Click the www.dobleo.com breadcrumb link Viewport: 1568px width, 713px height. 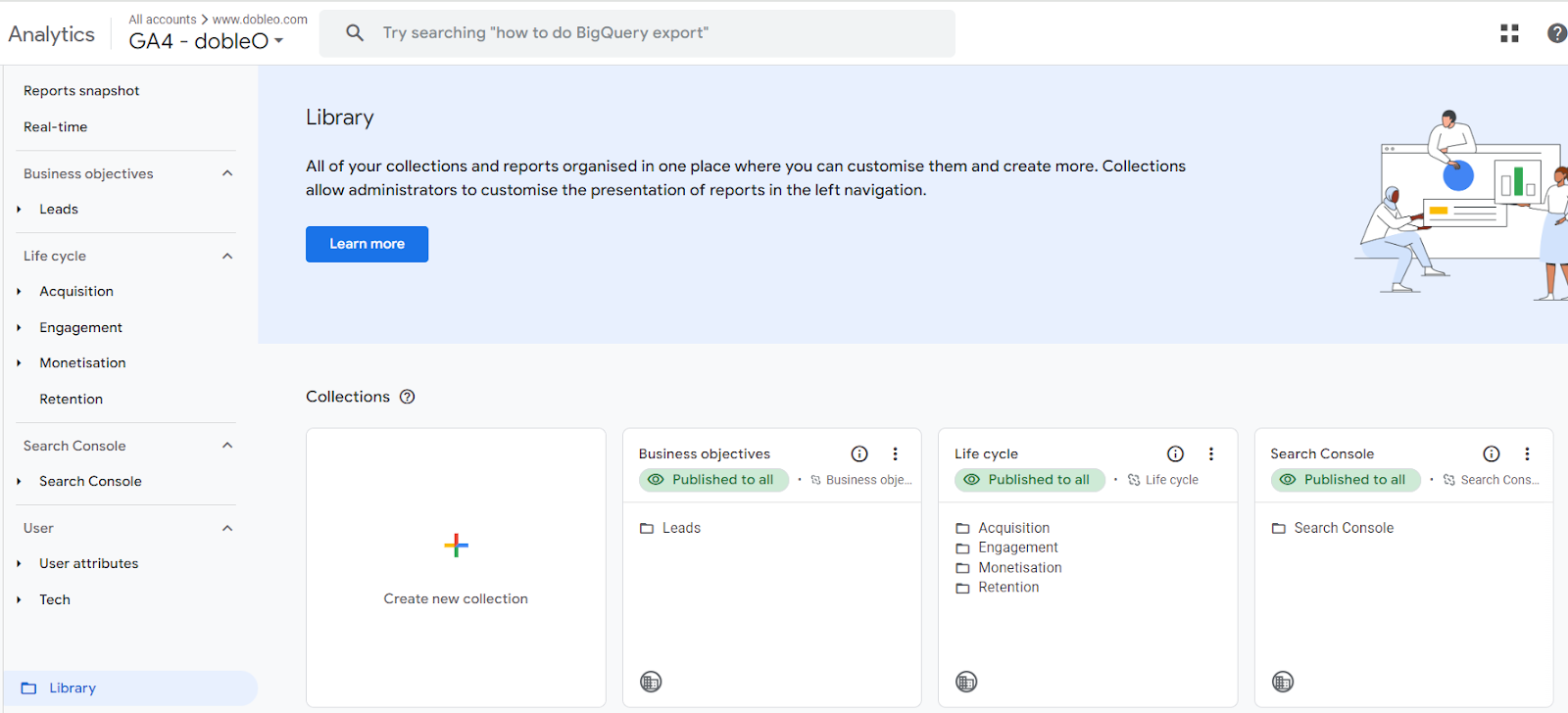pos(260,20)
